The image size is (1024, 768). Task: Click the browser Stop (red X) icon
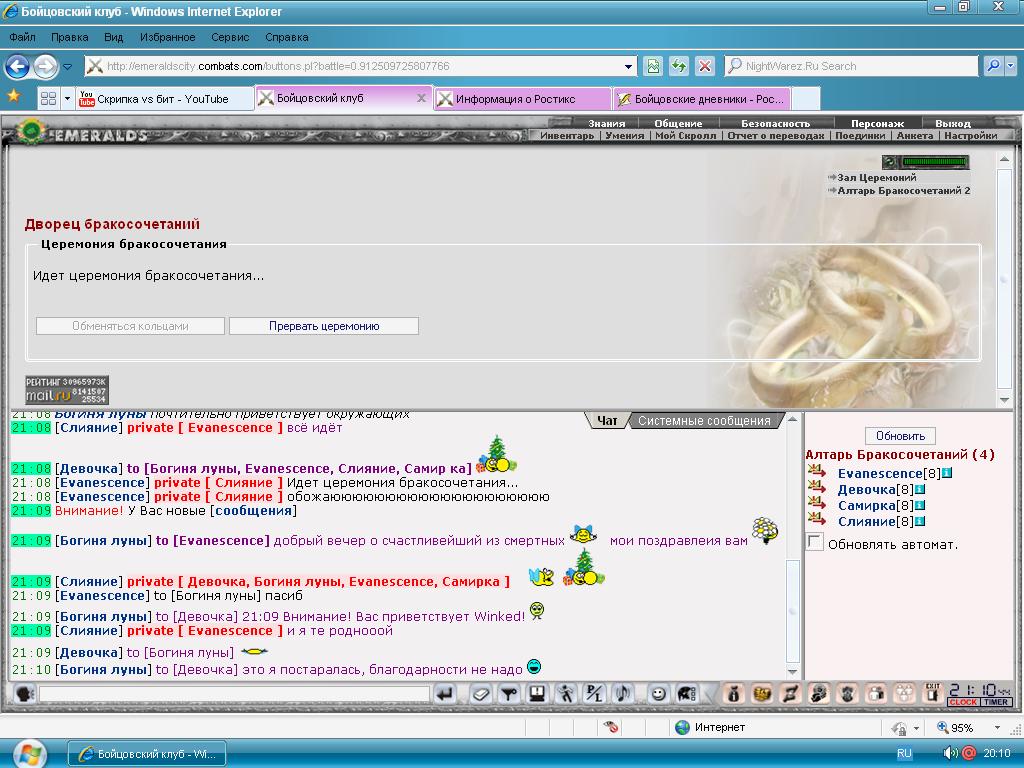pos(705,66)
